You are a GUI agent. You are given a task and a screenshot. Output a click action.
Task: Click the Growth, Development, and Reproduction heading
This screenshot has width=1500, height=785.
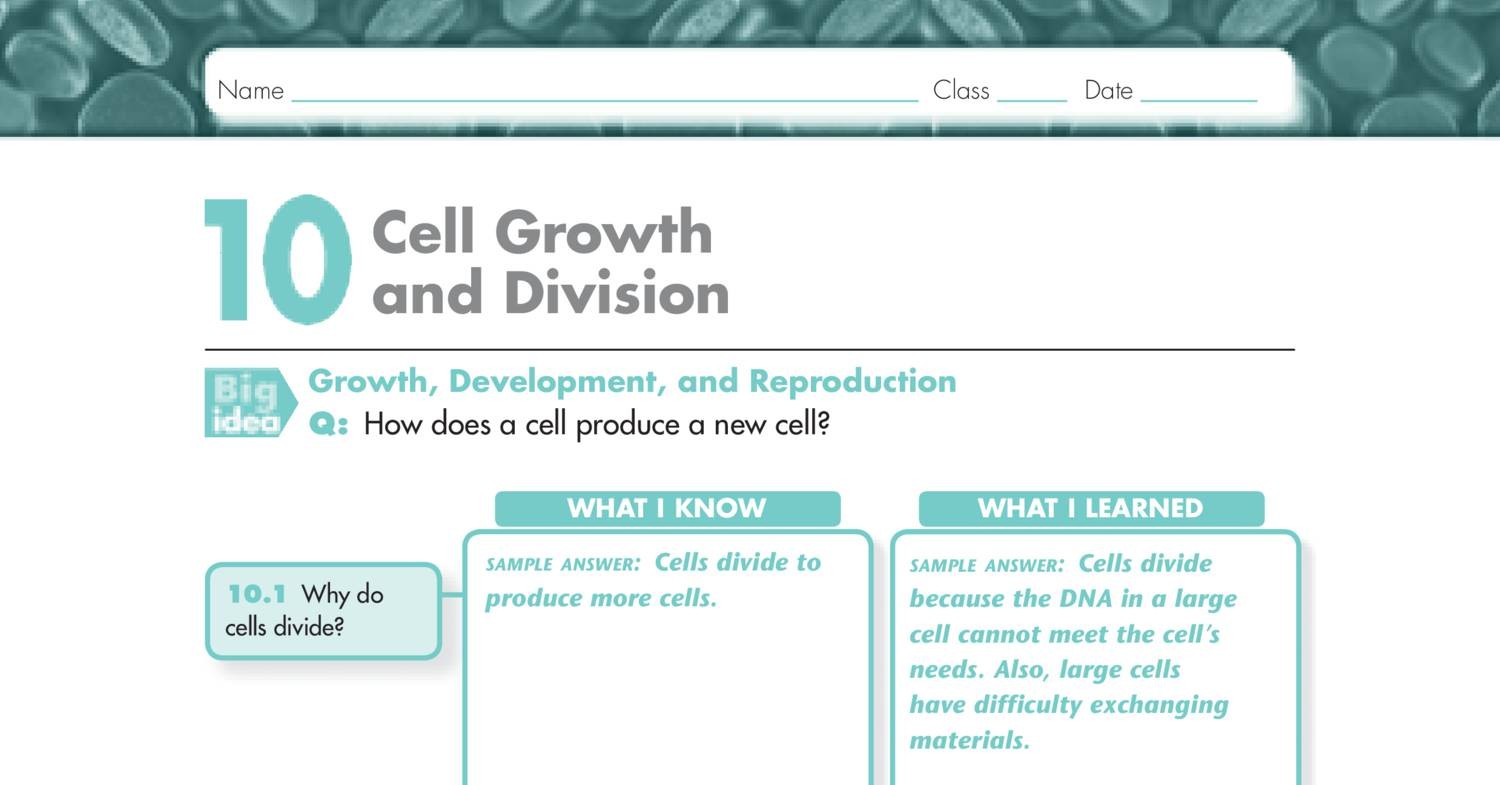[632, 381]
